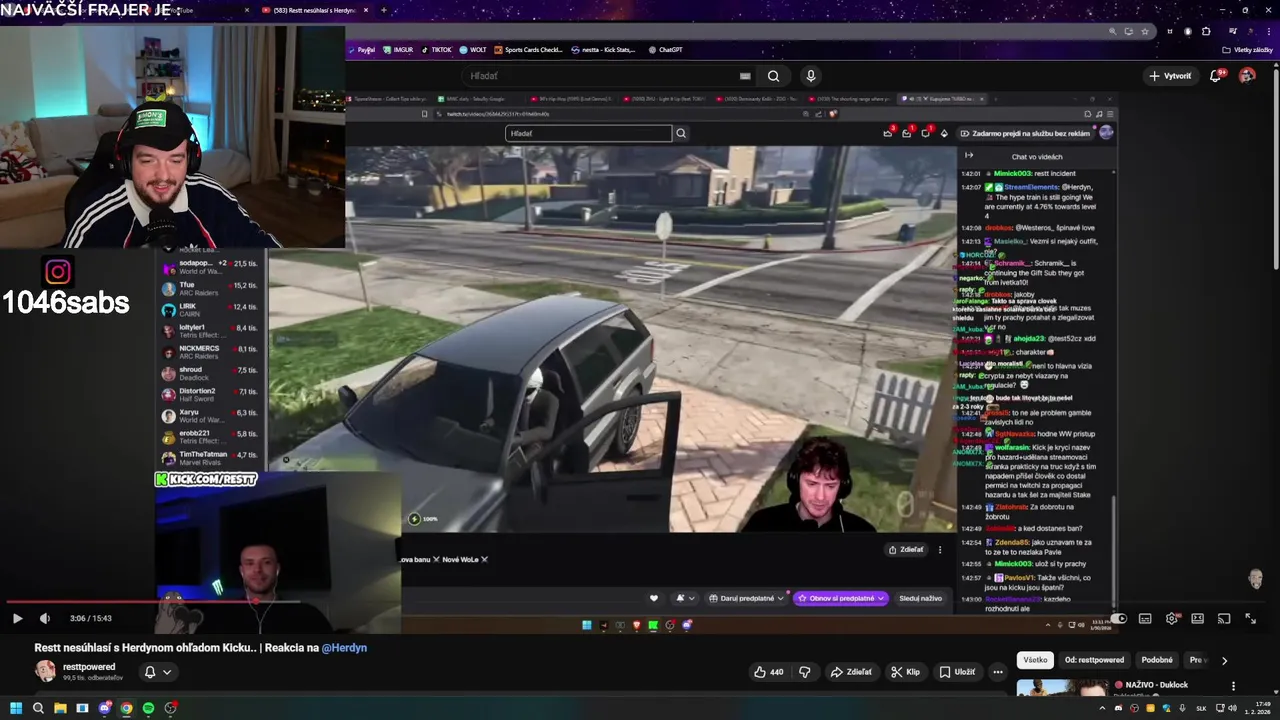The image size is (1280, 720).
Task: Go fullscreen in the video player
Action: tap(1250, 618)
